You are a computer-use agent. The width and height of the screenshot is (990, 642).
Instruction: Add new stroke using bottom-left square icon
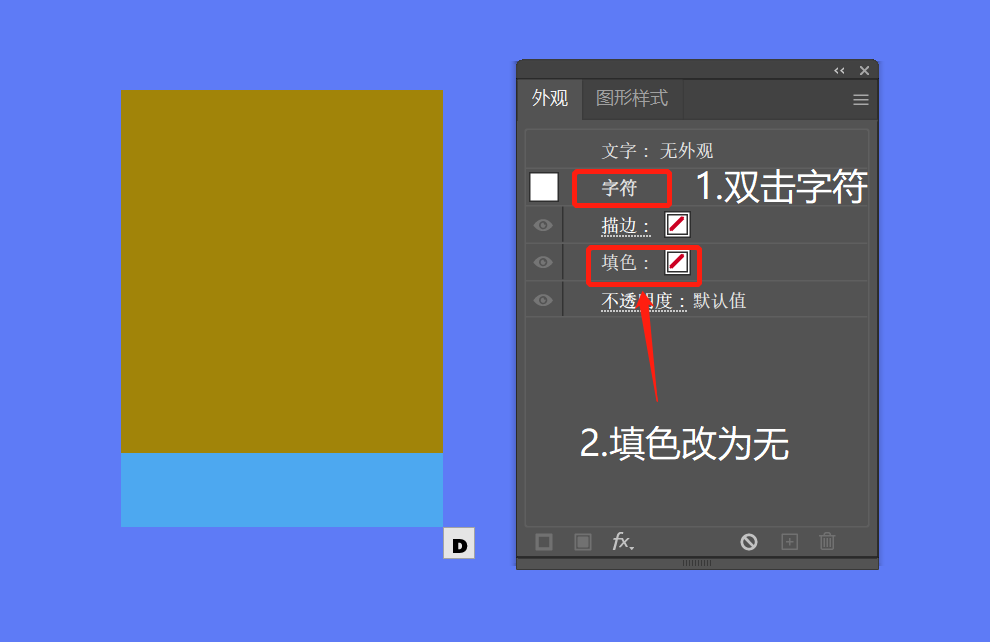pos(544,542)
